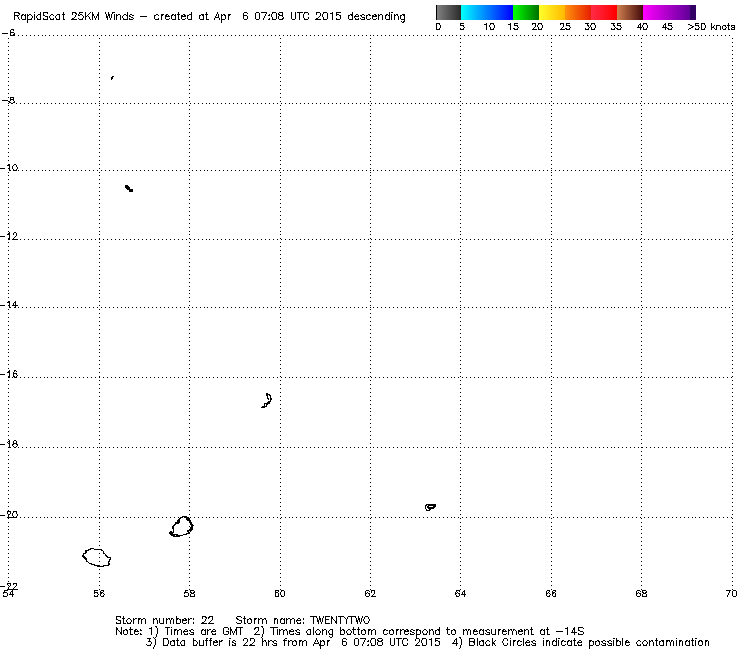Click the hooked island outline near 60E 17S
The image size is (740, 650).
click(x=267, y=400)
